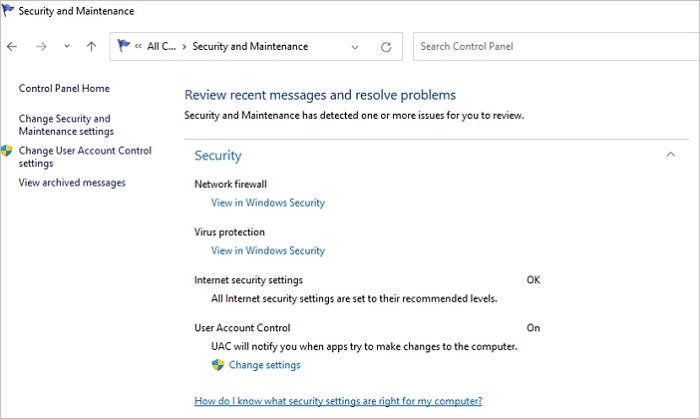Select the 'Virus protection' label
Image resolution: width=700 pixels, height=419 pixels.
pos(229,232)
